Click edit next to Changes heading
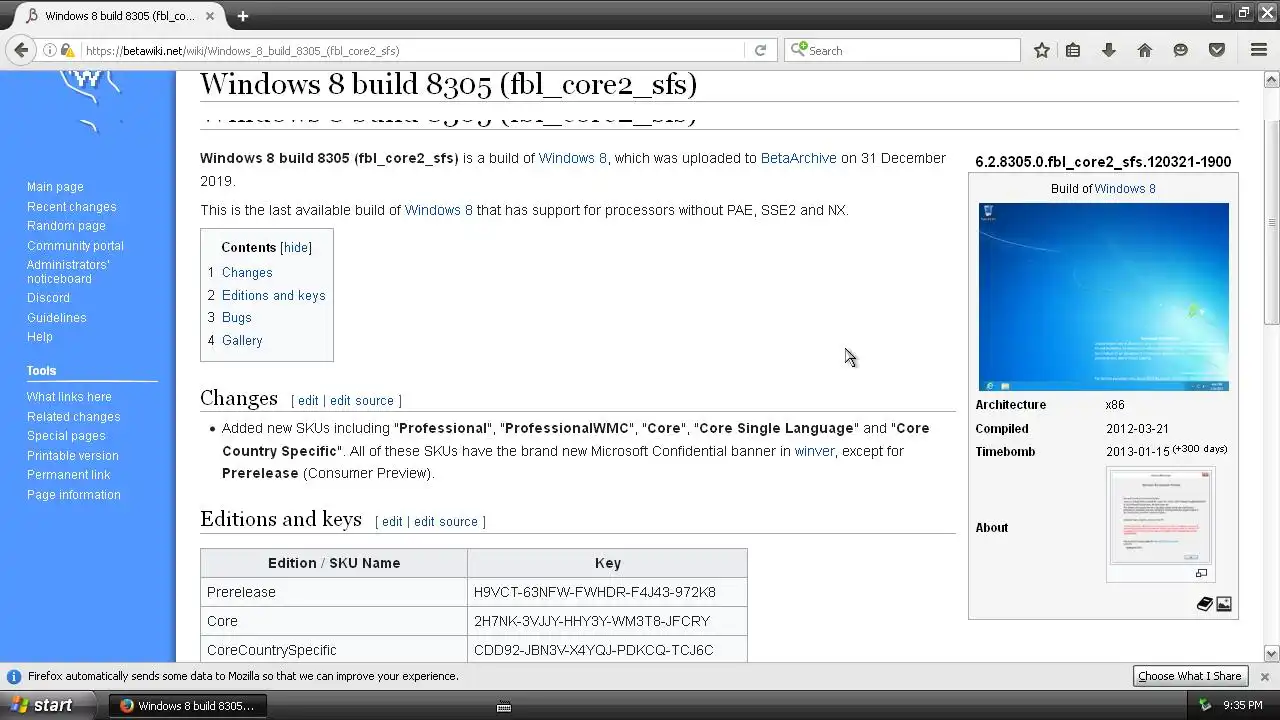1280x720 pixels. pos(308,400)
